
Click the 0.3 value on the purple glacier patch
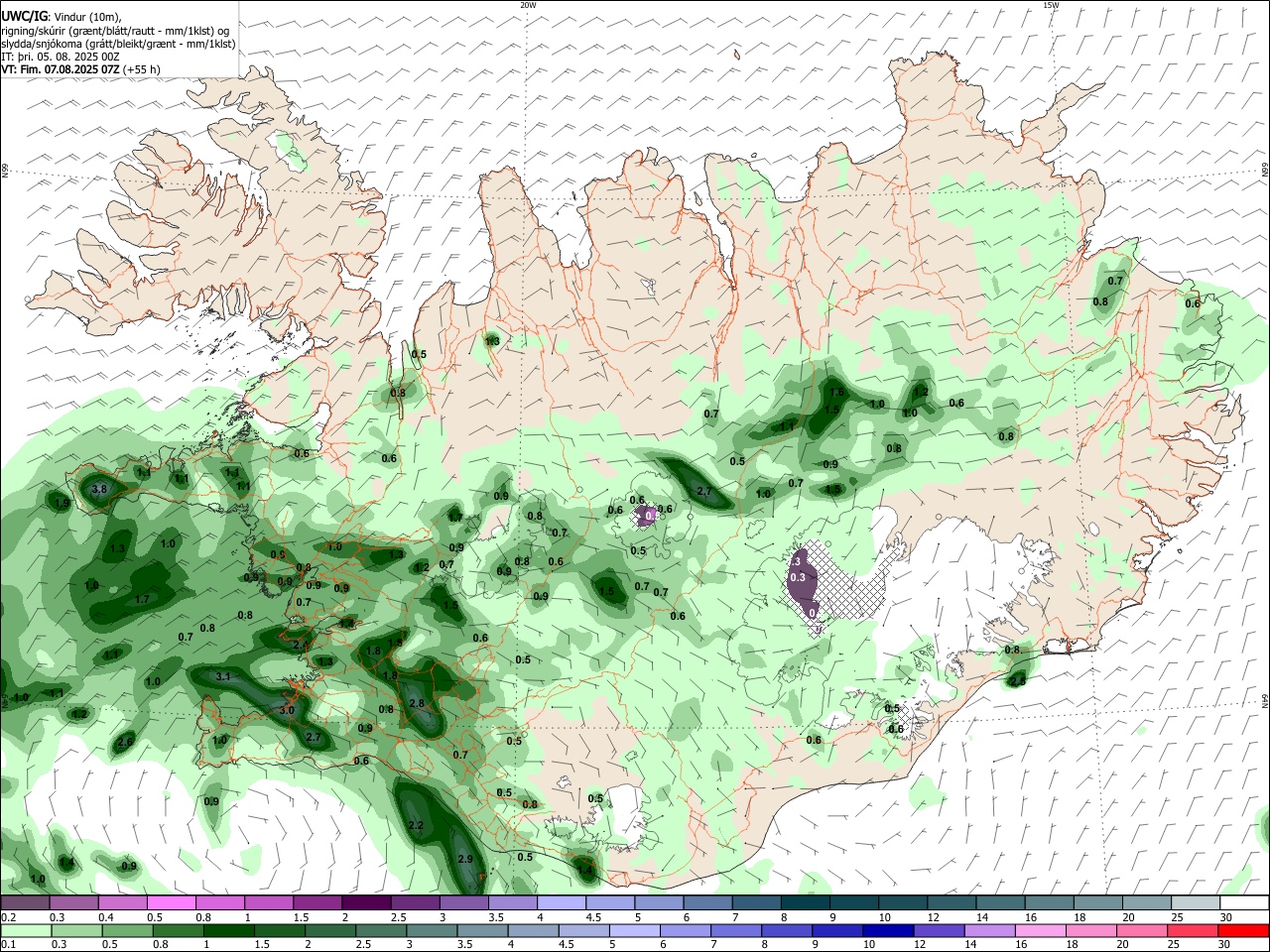point(797,577)
